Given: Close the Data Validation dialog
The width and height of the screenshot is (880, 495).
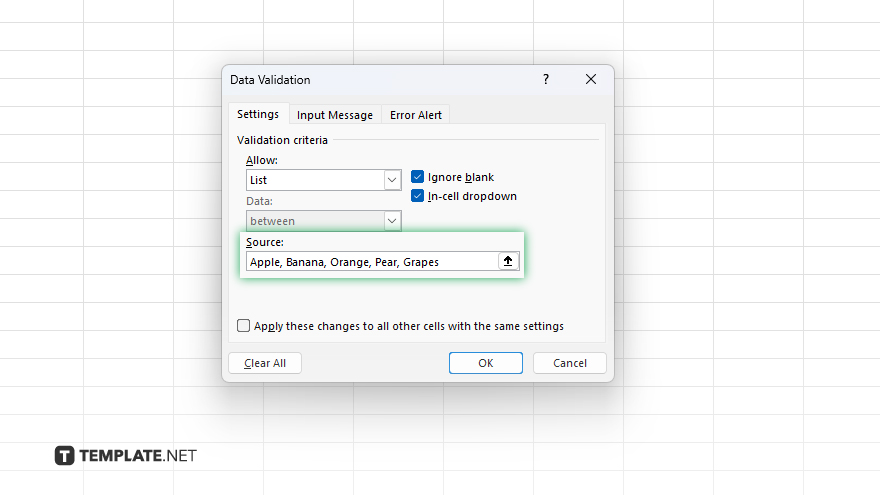Looking at the screenshot, I should (591, 79).
